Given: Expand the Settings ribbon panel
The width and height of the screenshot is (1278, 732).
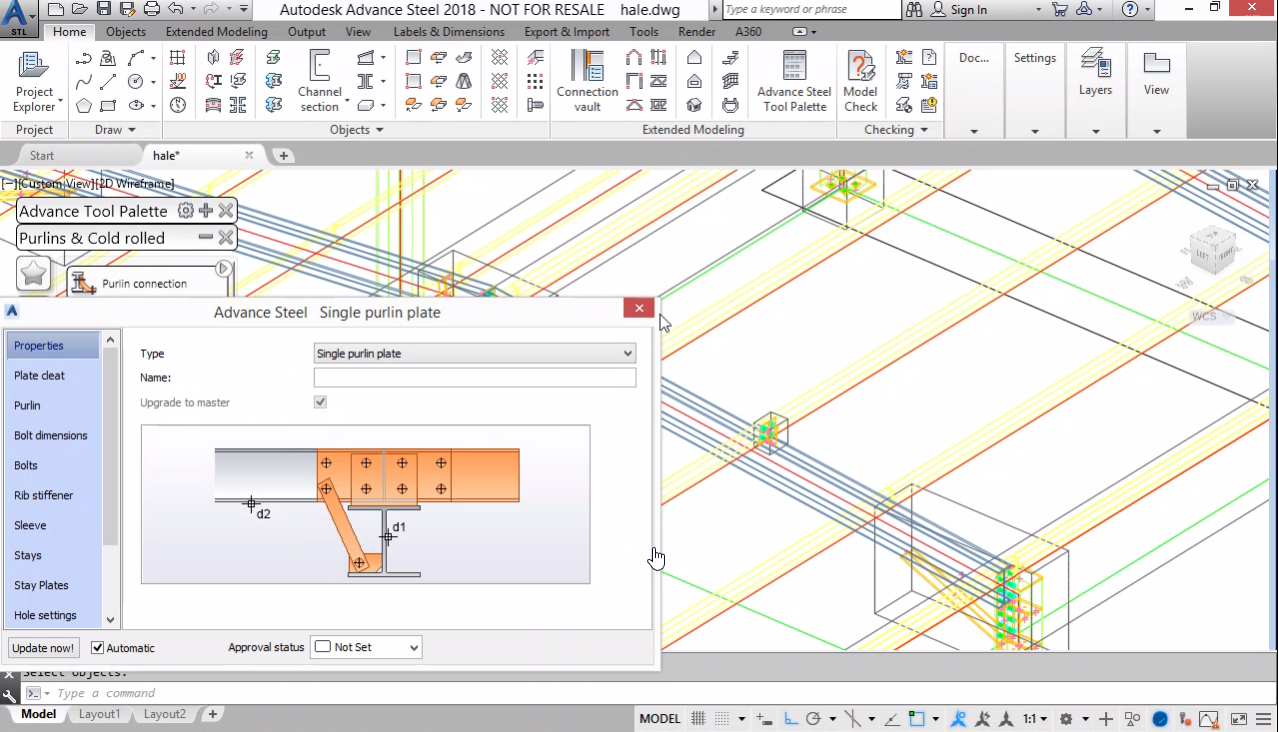Looking at the screenshot, I should pos(1035,131).
